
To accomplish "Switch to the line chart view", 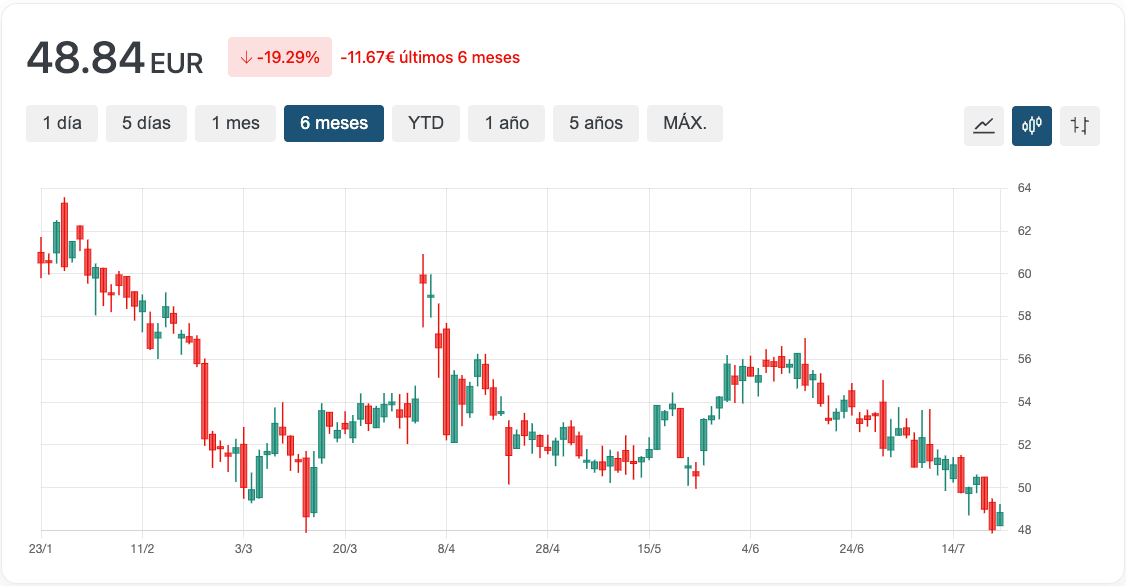I will click(x=984, y=126).
